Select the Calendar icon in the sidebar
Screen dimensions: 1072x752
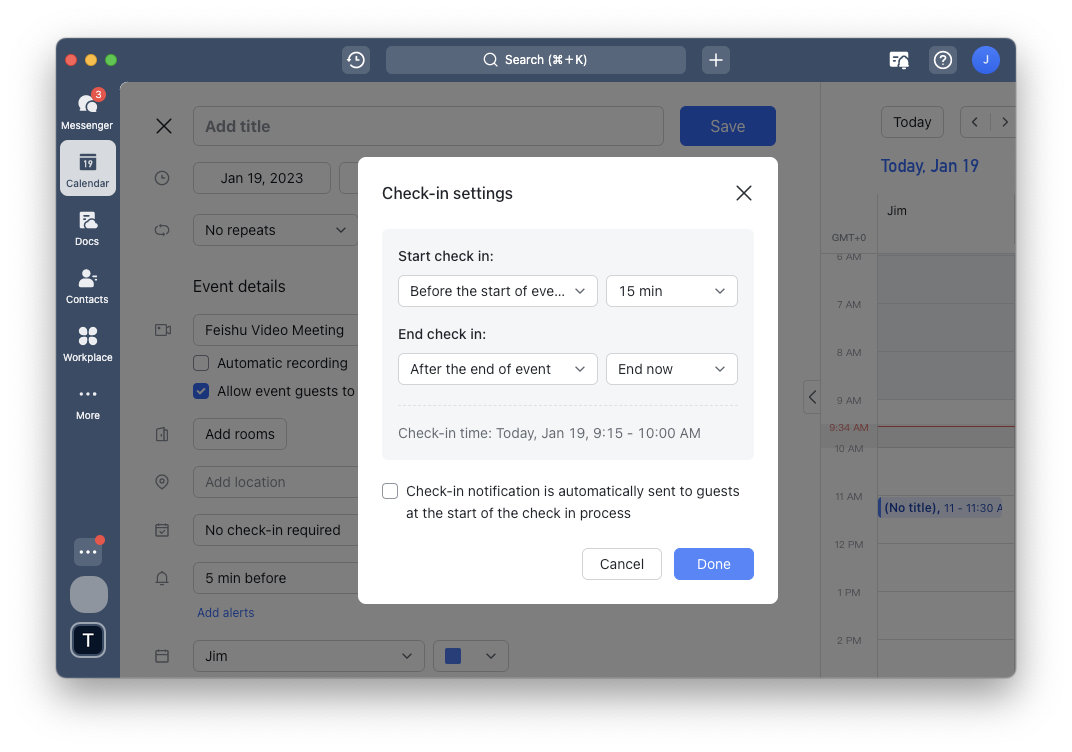click(87, 168)
